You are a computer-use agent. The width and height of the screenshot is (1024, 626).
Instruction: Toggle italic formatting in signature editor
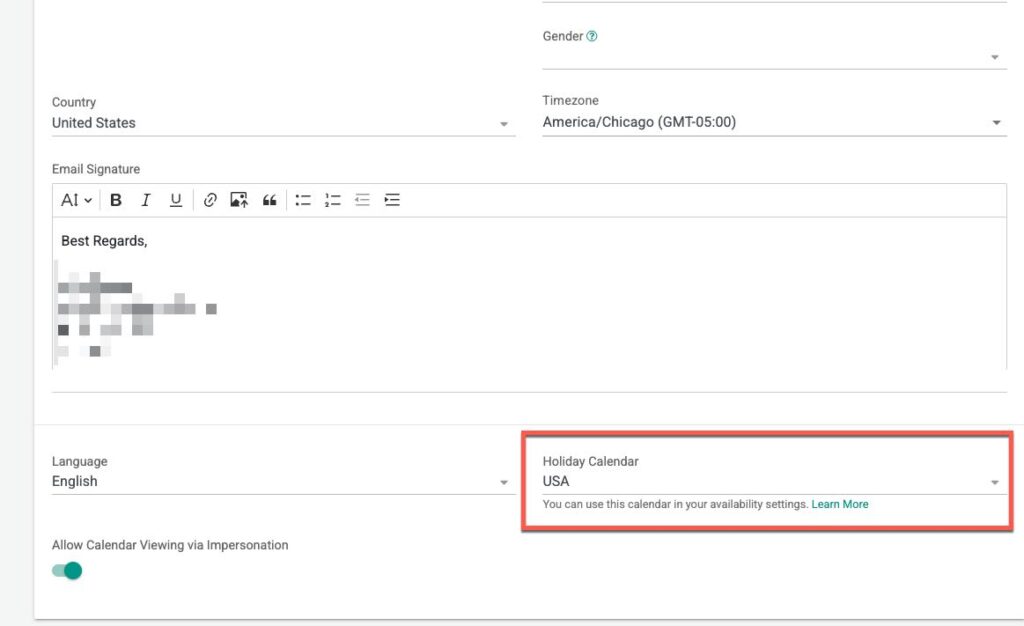tap(146, 200)
